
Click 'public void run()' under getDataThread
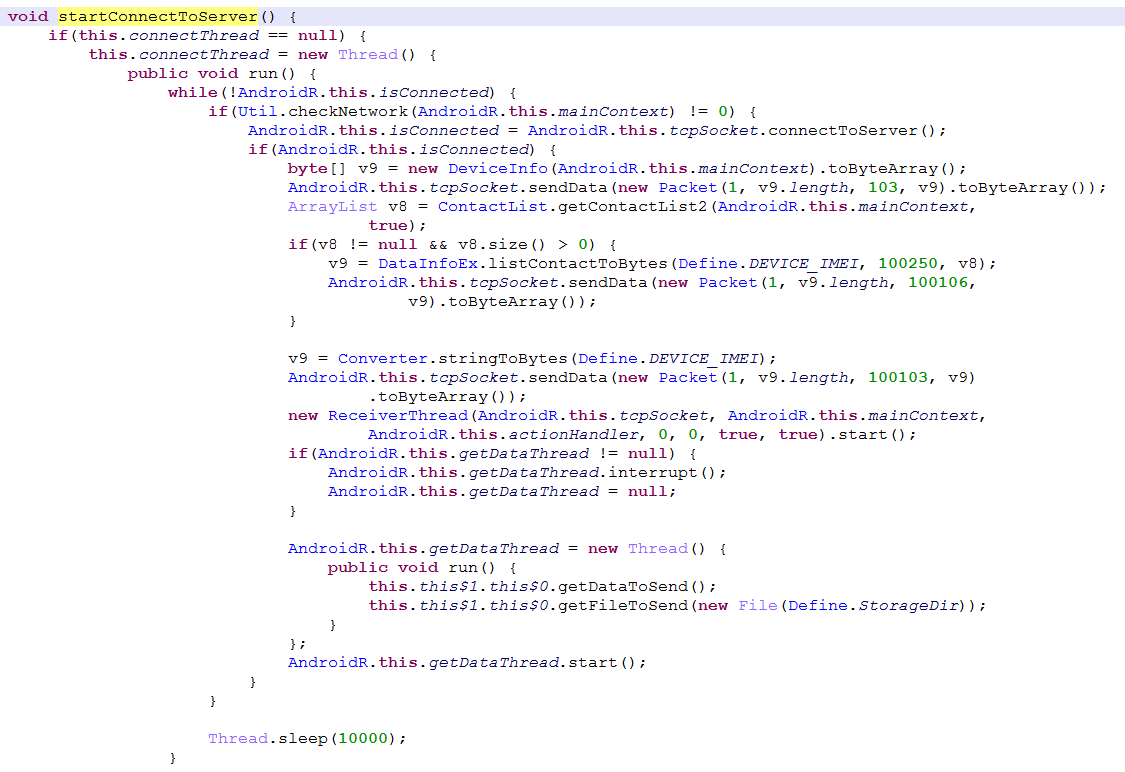coord(412,568)
